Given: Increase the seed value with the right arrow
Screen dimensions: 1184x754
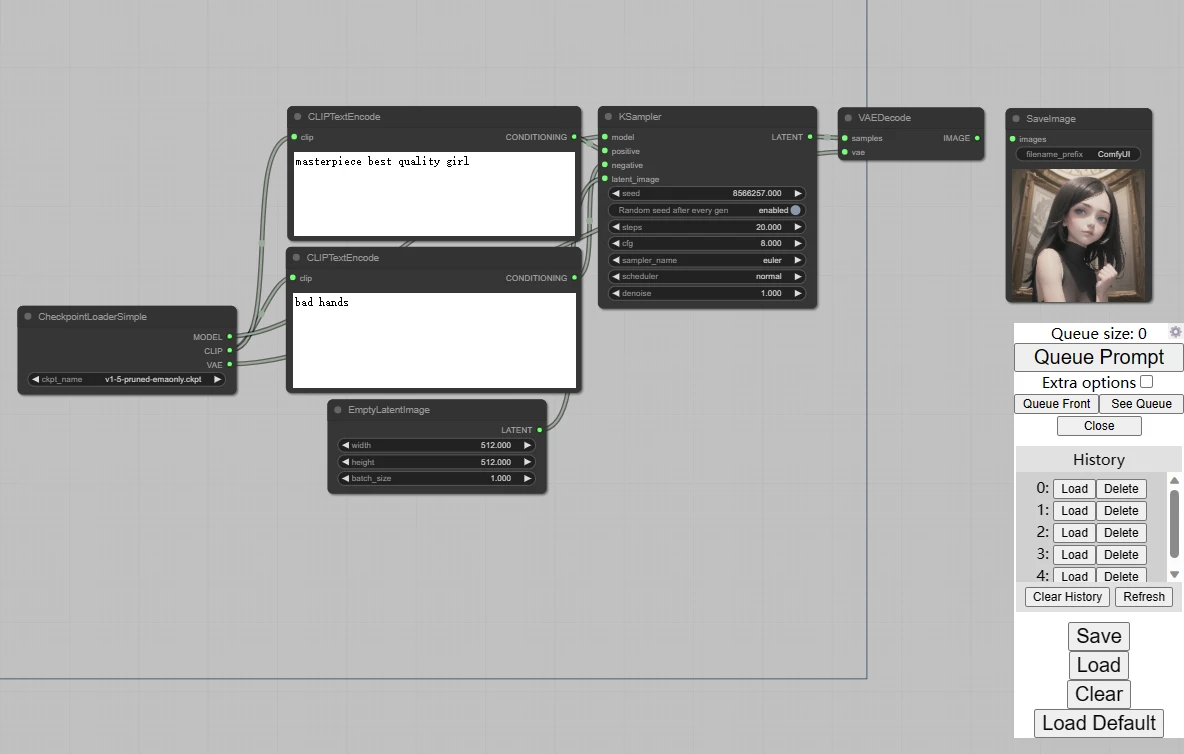Looking at the screenshot, I should [x=797, y=194].
